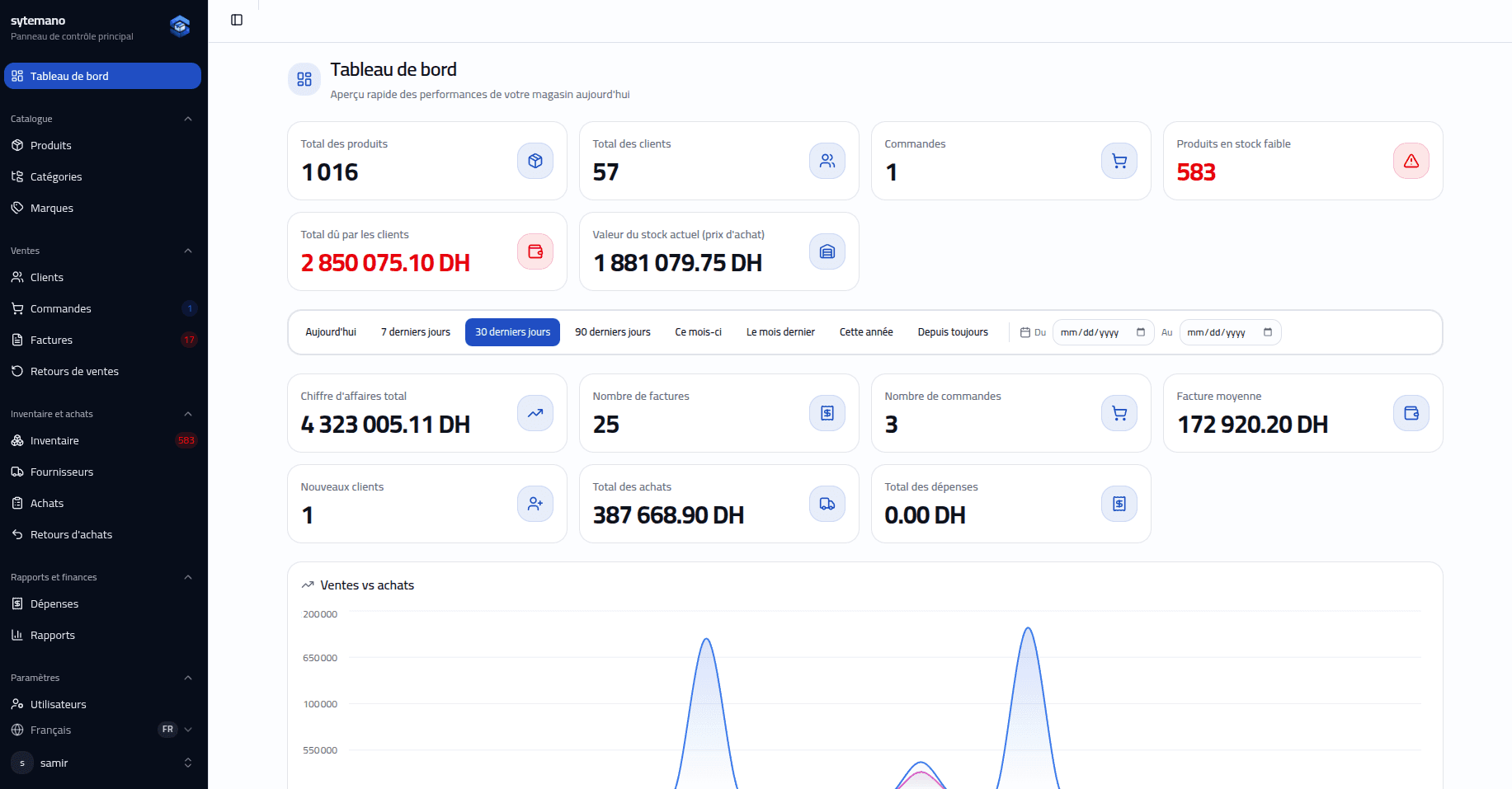1512x789 pixels.
Task: Click the Au end date field
Action: coord(1230,332)
